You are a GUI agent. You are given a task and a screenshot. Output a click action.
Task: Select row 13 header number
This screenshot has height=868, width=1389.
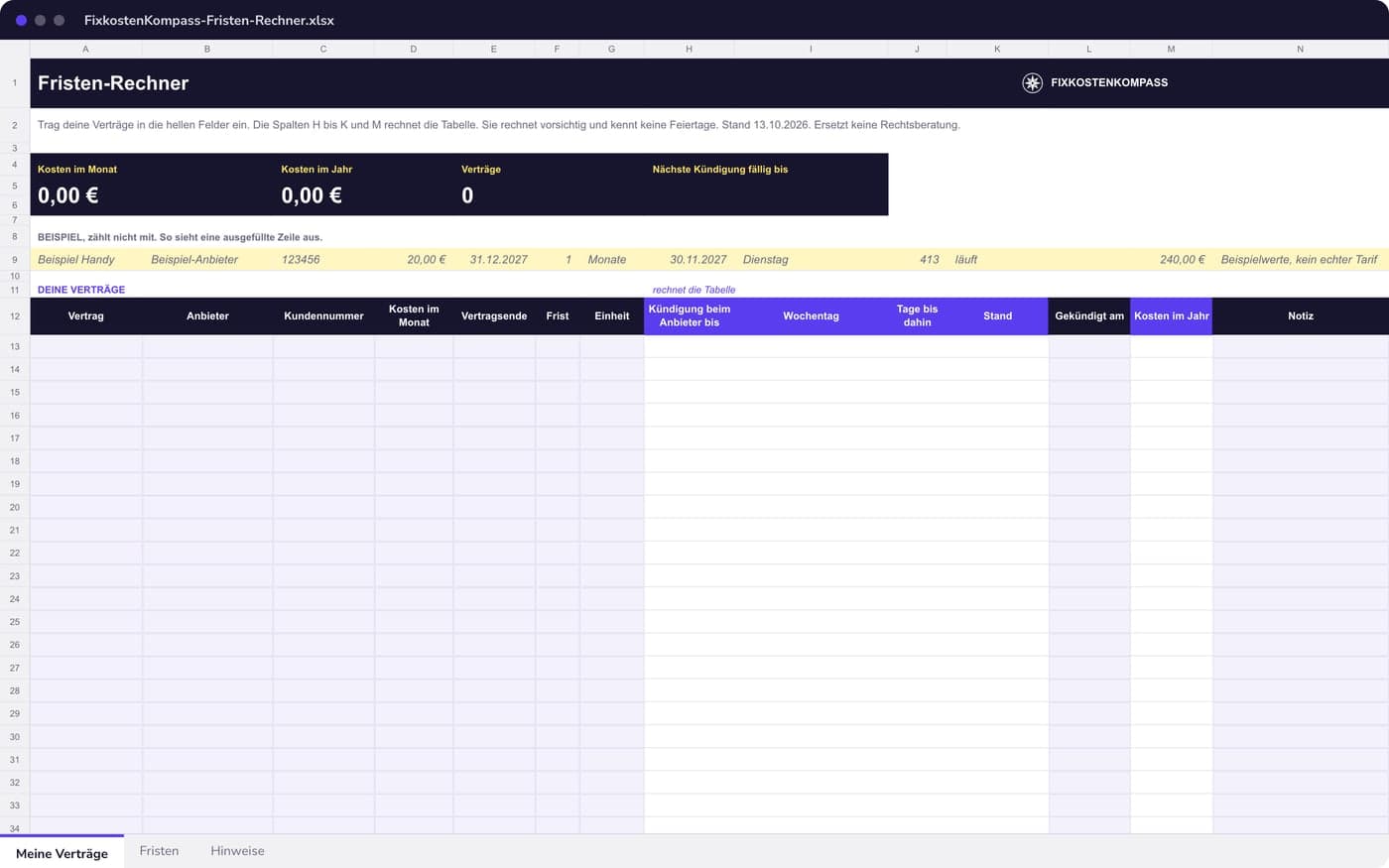click(15, 346)
